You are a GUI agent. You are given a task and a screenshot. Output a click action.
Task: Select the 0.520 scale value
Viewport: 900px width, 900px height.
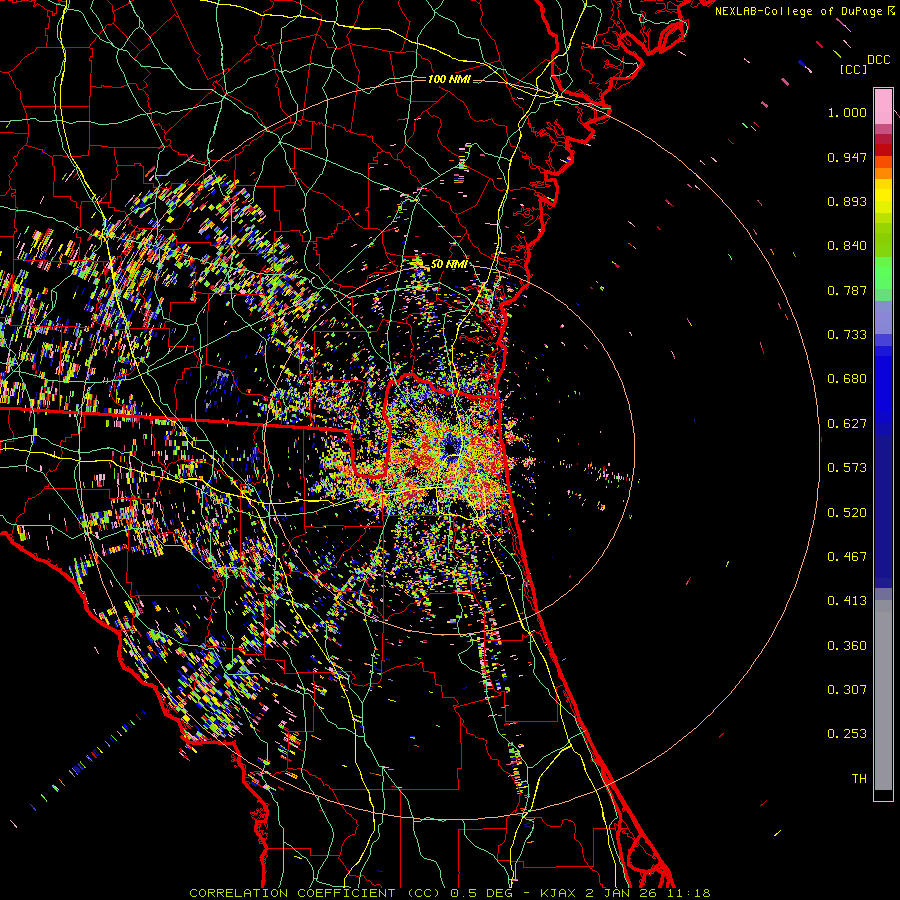[x=847, y=513]
